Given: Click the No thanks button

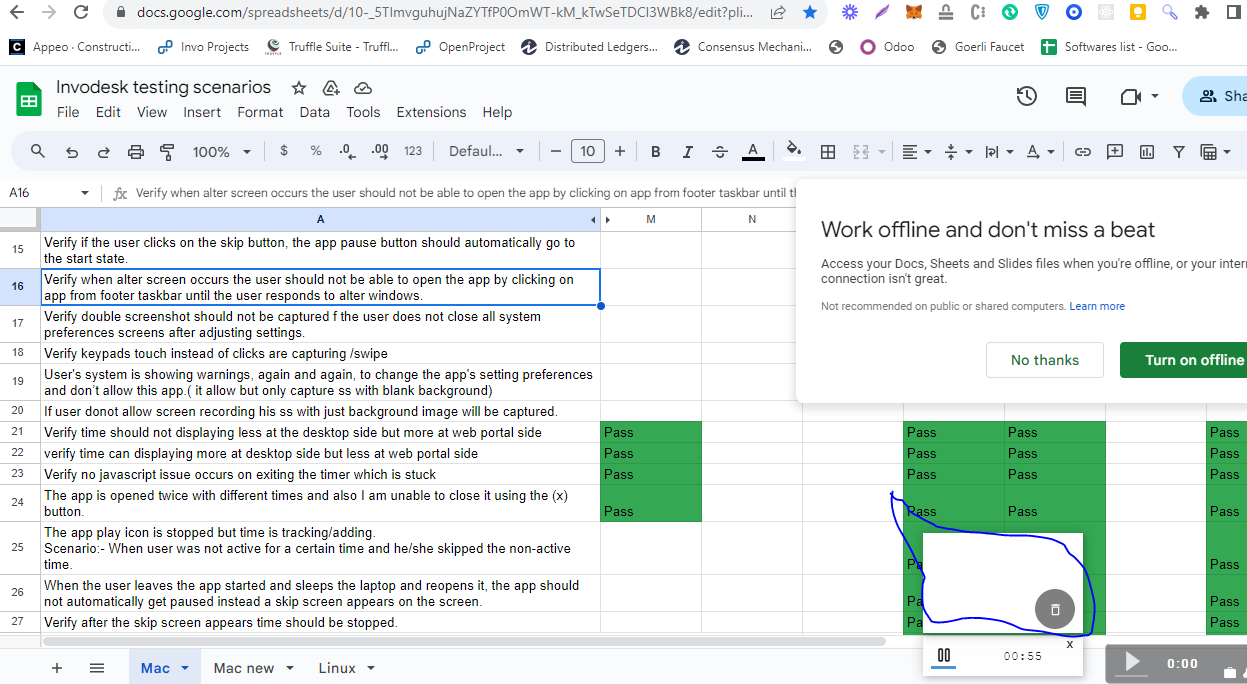Looking at the screenshot, I should tap(1044, 360).
